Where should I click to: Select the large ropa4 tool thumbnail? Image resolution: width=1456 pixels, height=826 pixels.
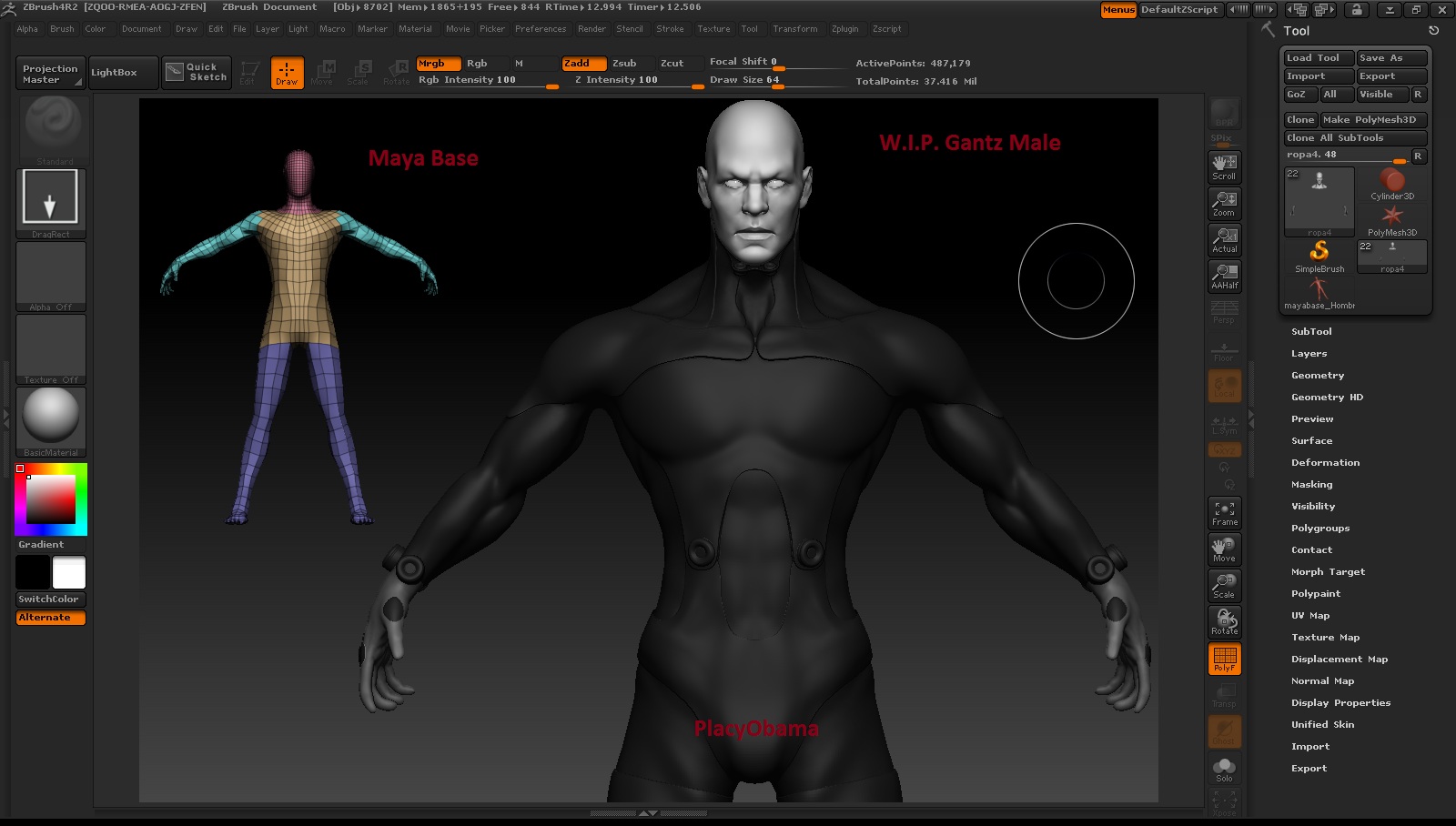click(x=1319, y=202)
